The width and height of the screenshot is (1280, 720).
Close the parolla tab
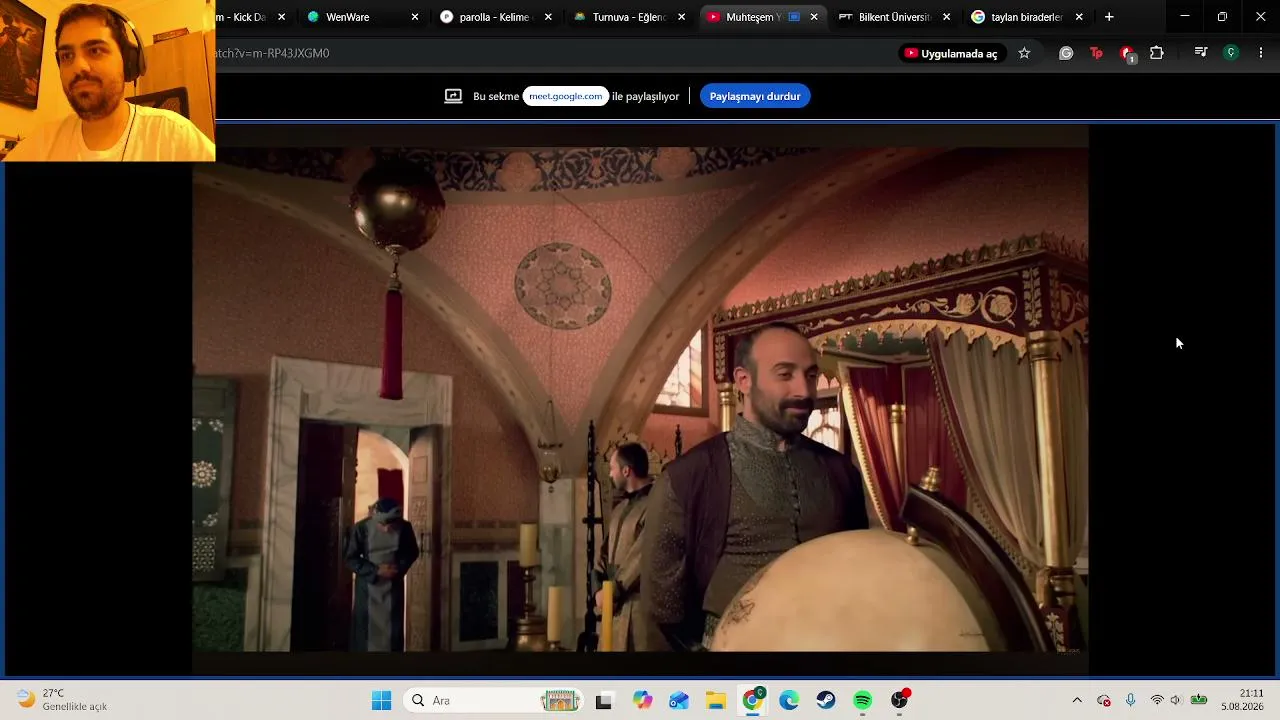(x=548, y=17)
